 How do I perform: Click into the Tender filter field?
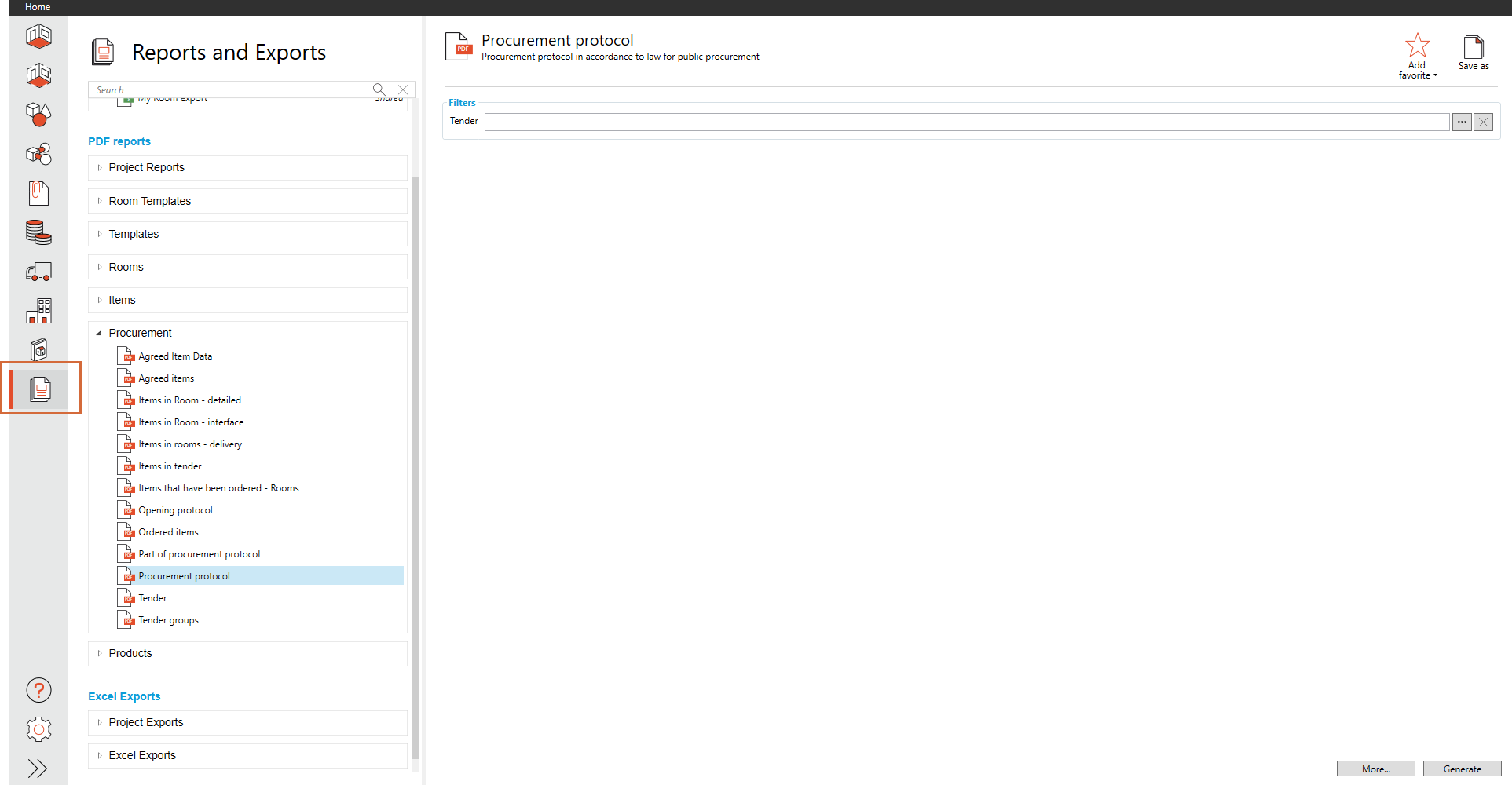tap(966, 122)
